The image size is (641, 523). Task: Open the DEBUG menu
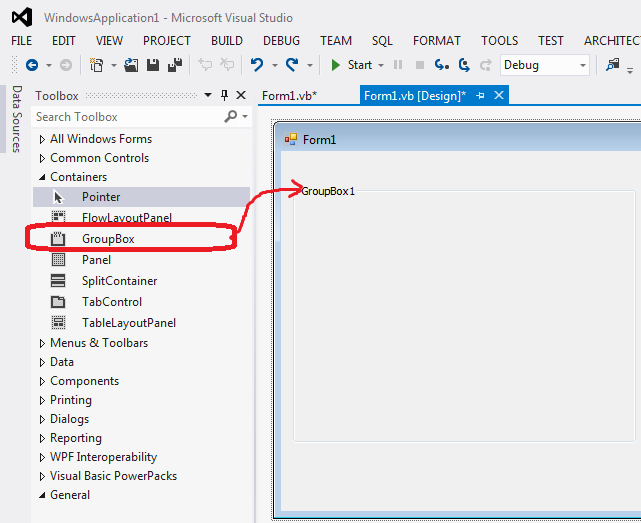pos(281,41)
